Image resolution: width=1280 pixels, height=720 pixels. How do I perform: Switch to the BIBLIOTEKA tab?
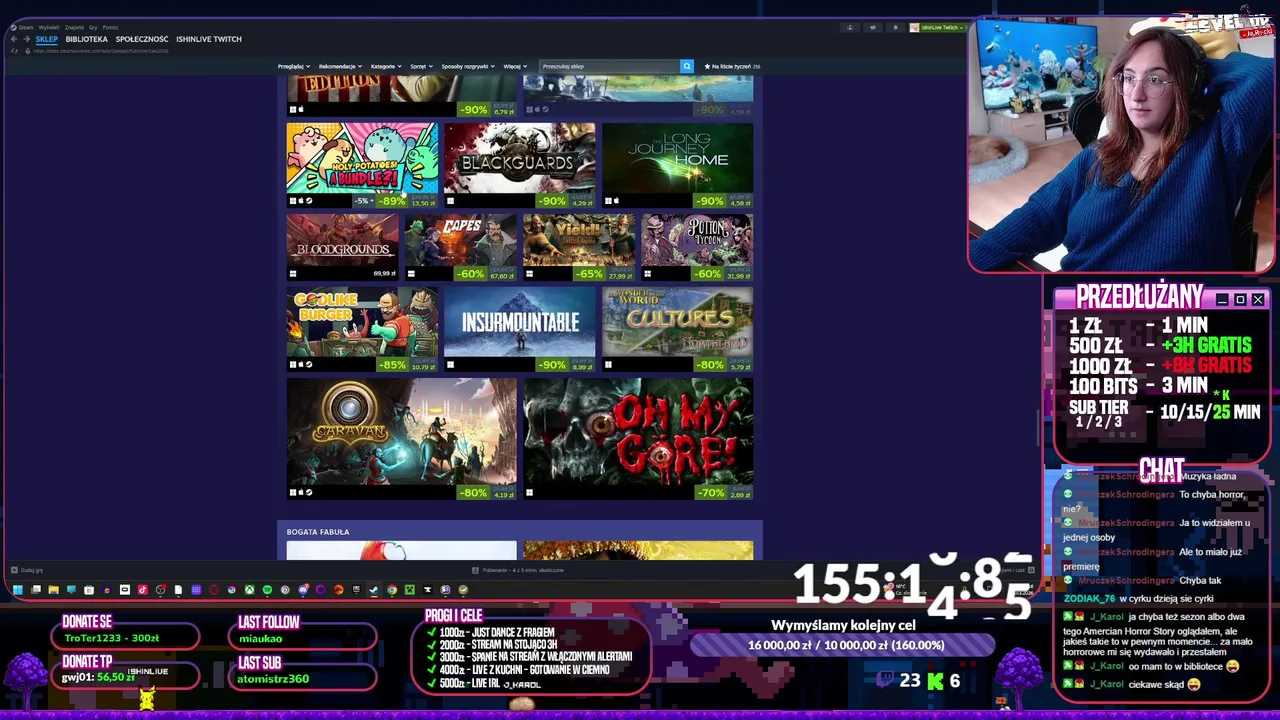87,39
